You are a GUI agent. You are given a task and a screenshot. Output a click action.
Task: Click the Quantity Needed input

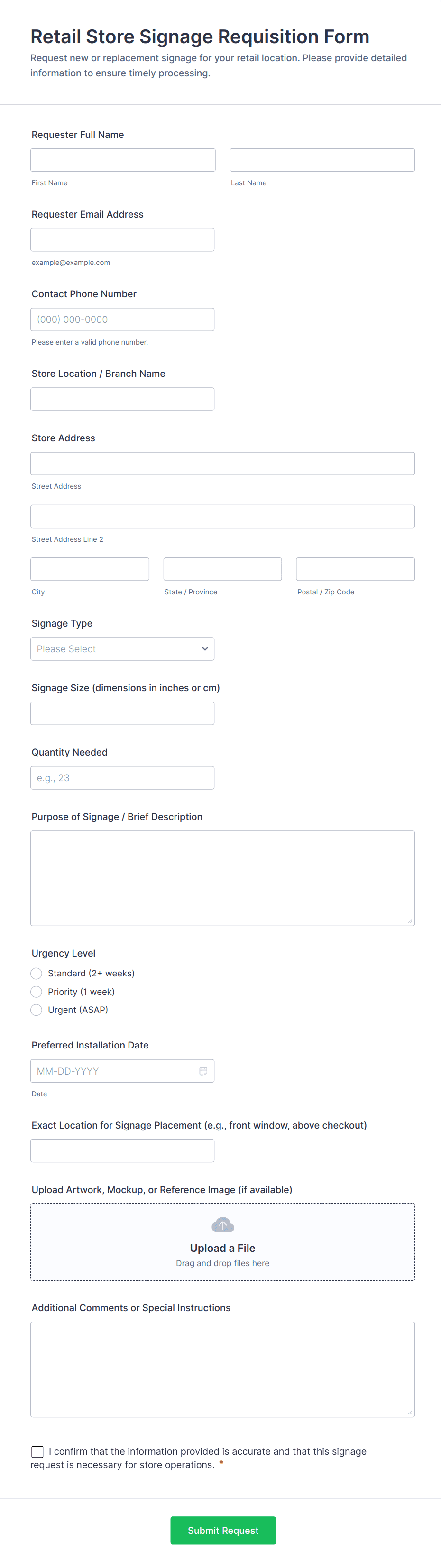(122, 778)
